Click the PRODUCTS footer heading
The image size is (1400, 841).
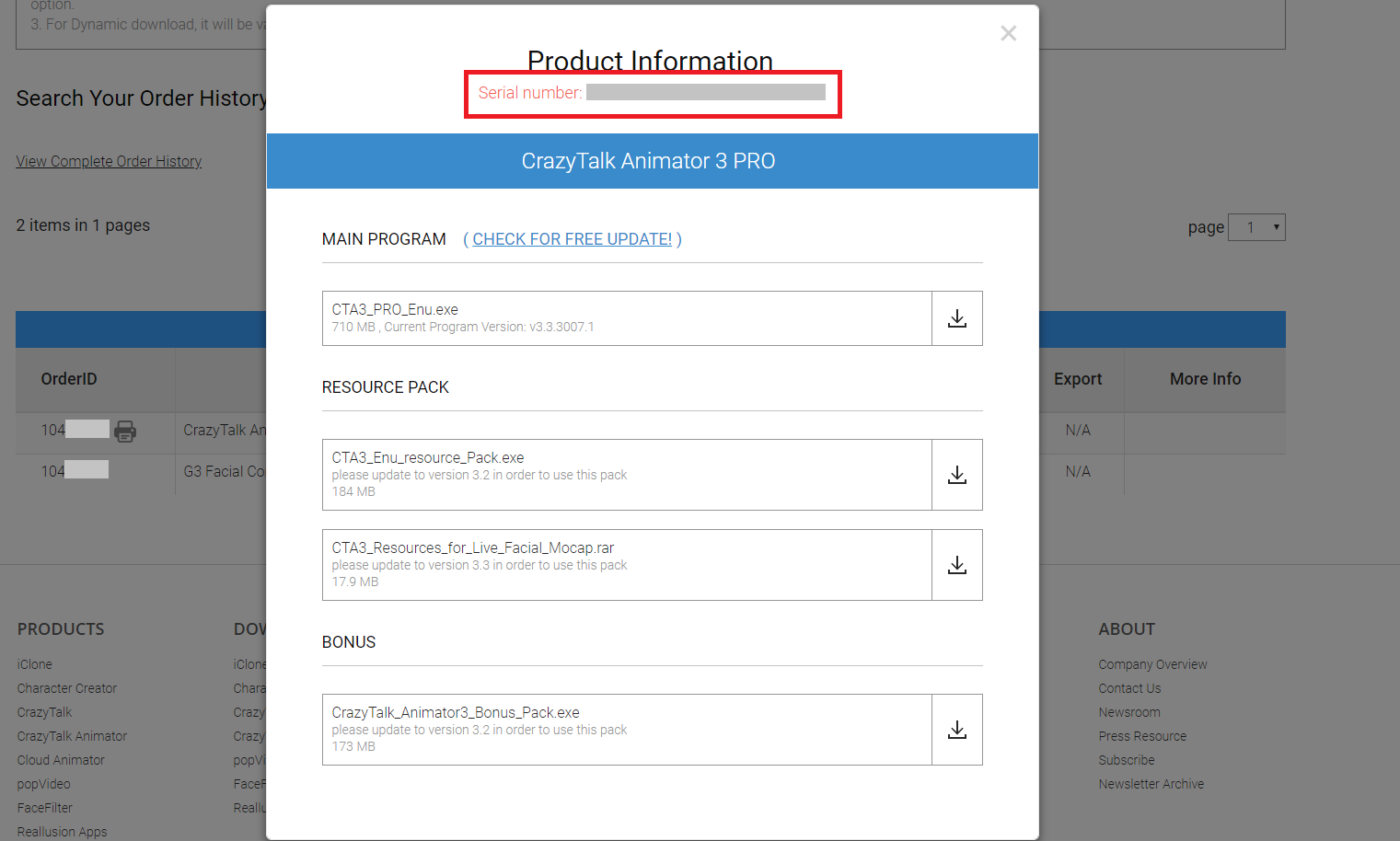(61, 629)
